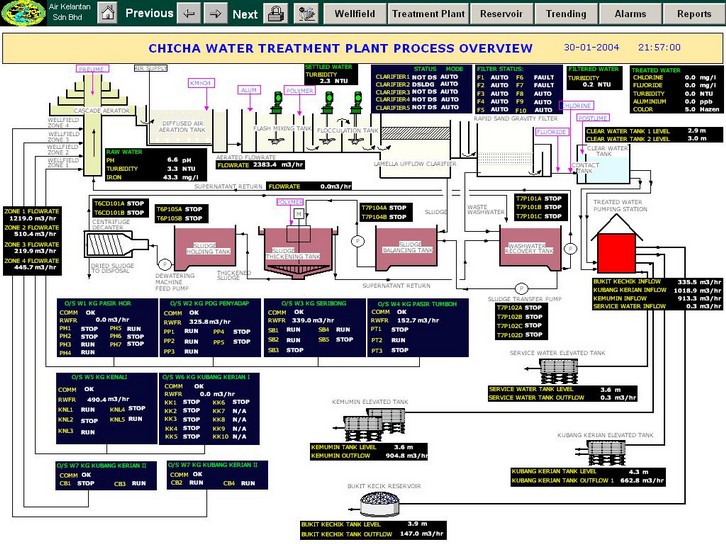Click the Diffused Air Aeration Tank
This screenshot has height=544, width=726.
click(180, 128)
